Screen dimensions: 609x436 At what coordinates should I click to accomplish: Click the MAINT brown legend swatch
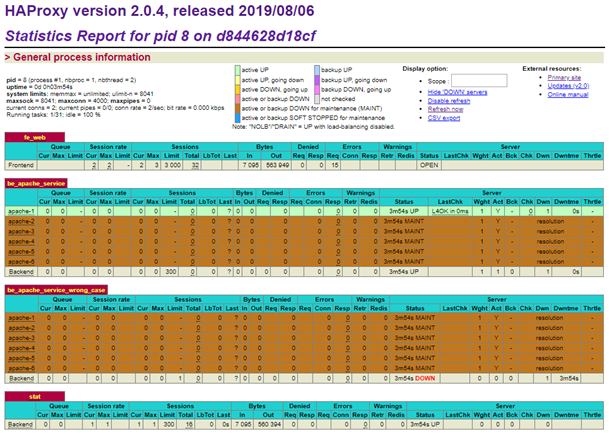click(237, 108)
